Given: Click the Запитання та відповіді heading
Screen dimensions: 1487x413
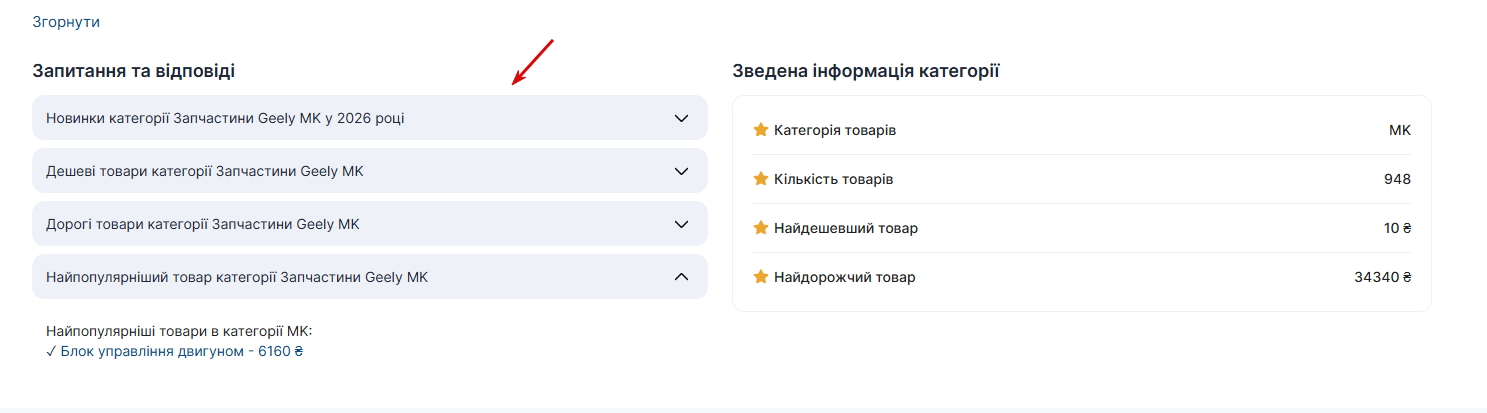Looking at the screenshot, I should 134,71.
